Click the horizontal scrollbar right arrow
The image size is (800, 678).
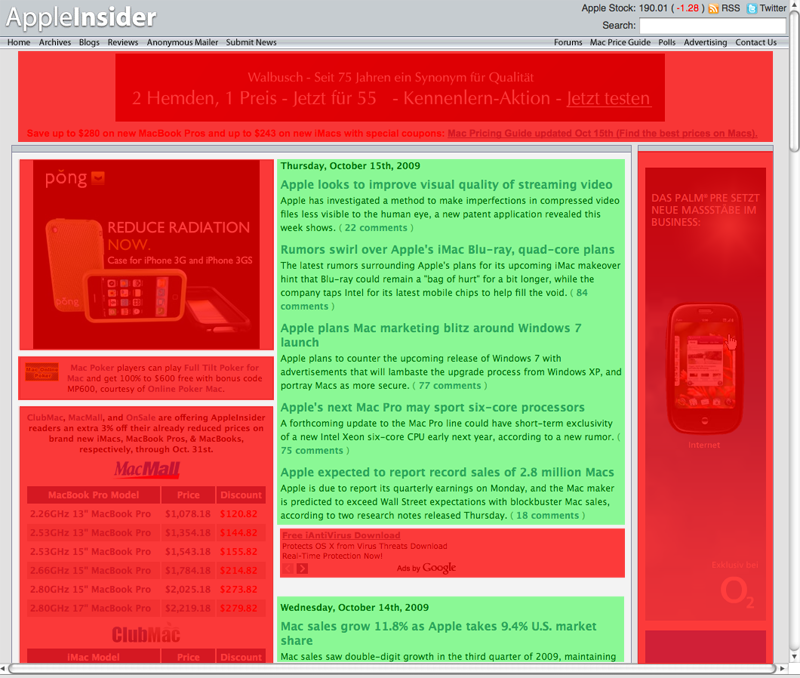[x=782, y=668]
